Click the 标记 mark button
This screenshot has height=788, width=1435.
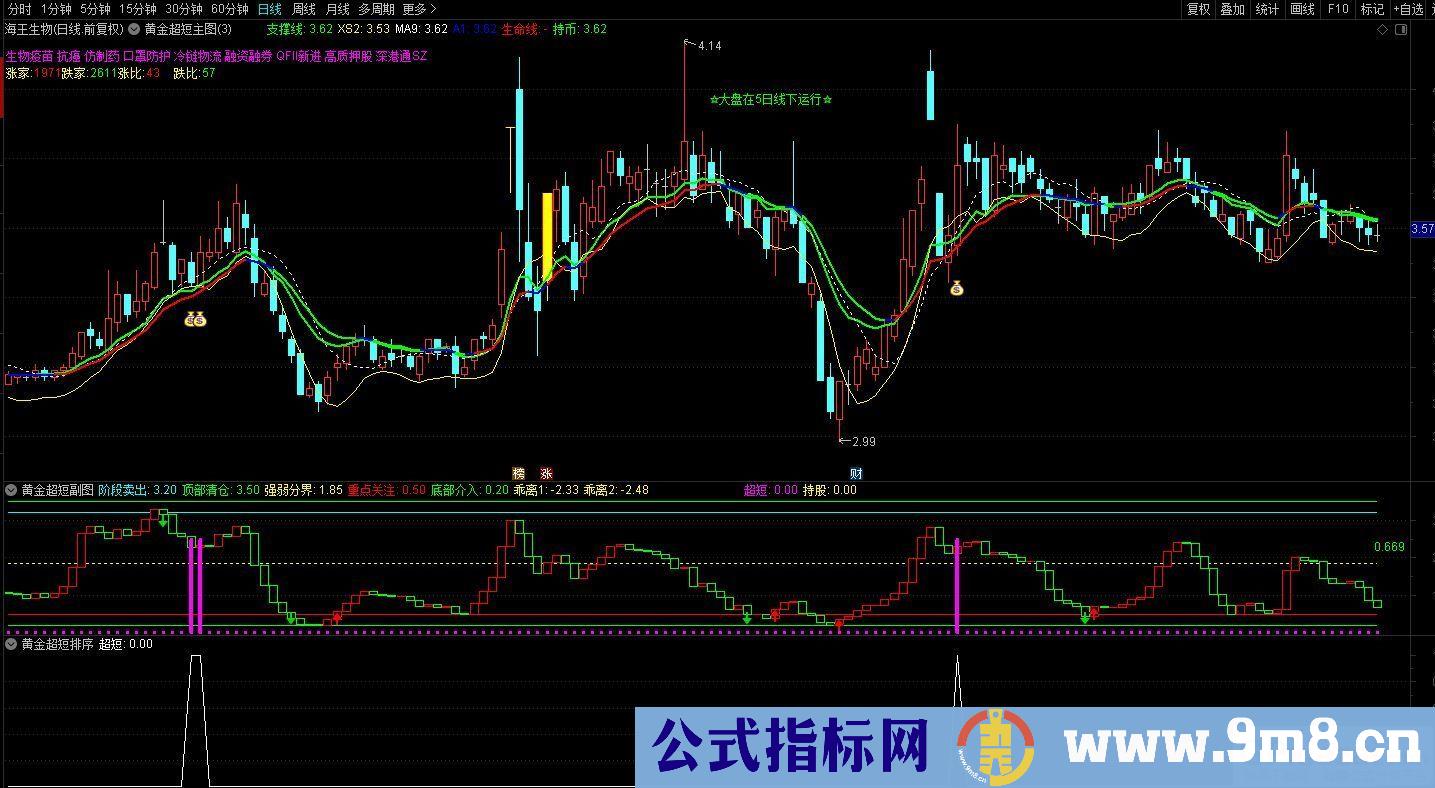pyautogui.click(x=1372, y=9)
